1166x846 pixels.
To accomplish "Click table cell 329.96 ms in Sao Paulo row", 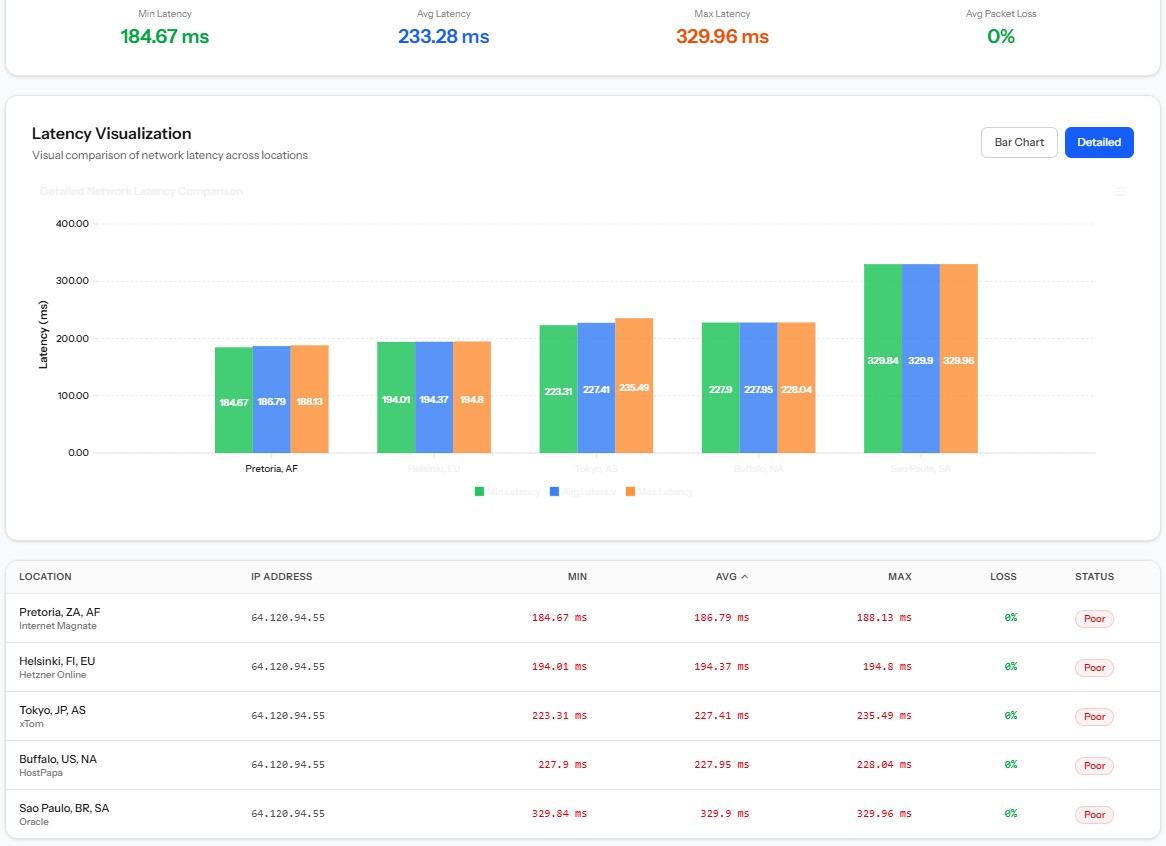I will (884, 815).
